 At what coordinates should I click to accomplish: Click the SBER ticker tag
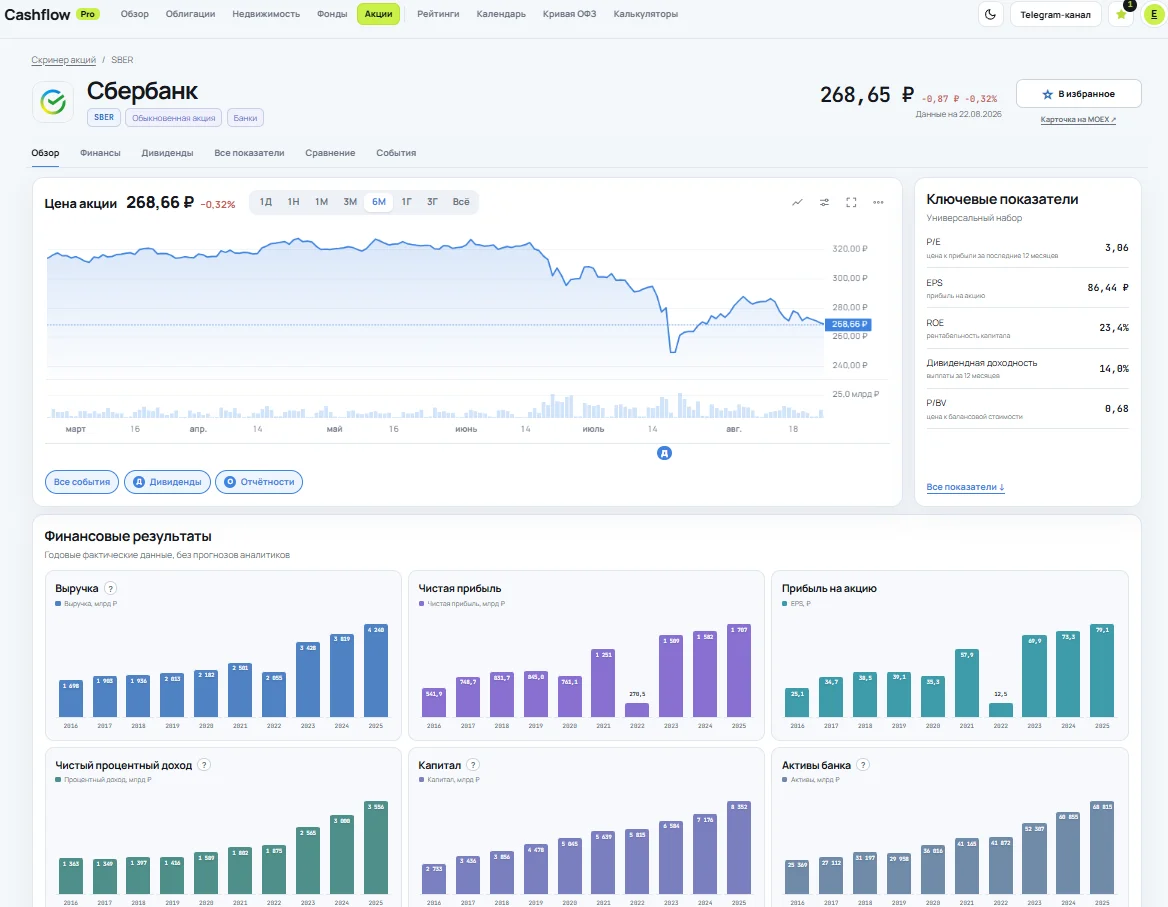(104, 117)
